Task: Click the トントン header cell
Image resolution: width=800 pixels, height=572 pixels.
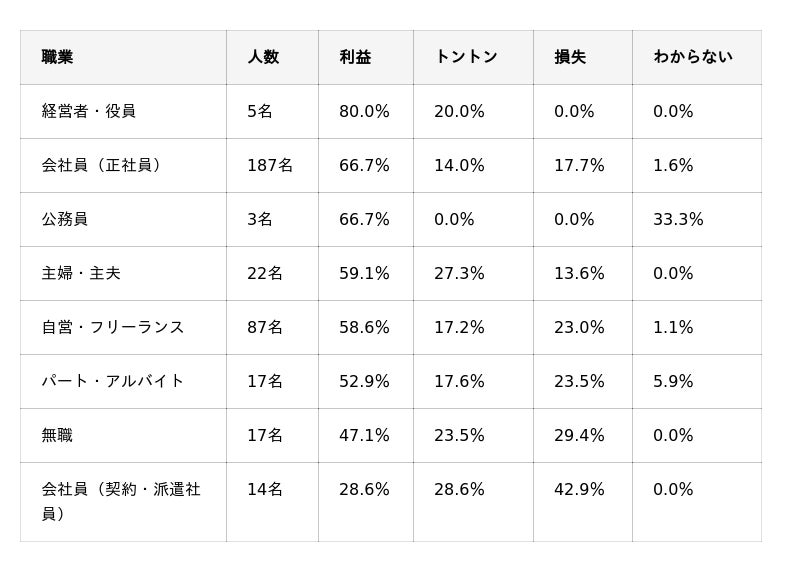Action: coord(465,57)
